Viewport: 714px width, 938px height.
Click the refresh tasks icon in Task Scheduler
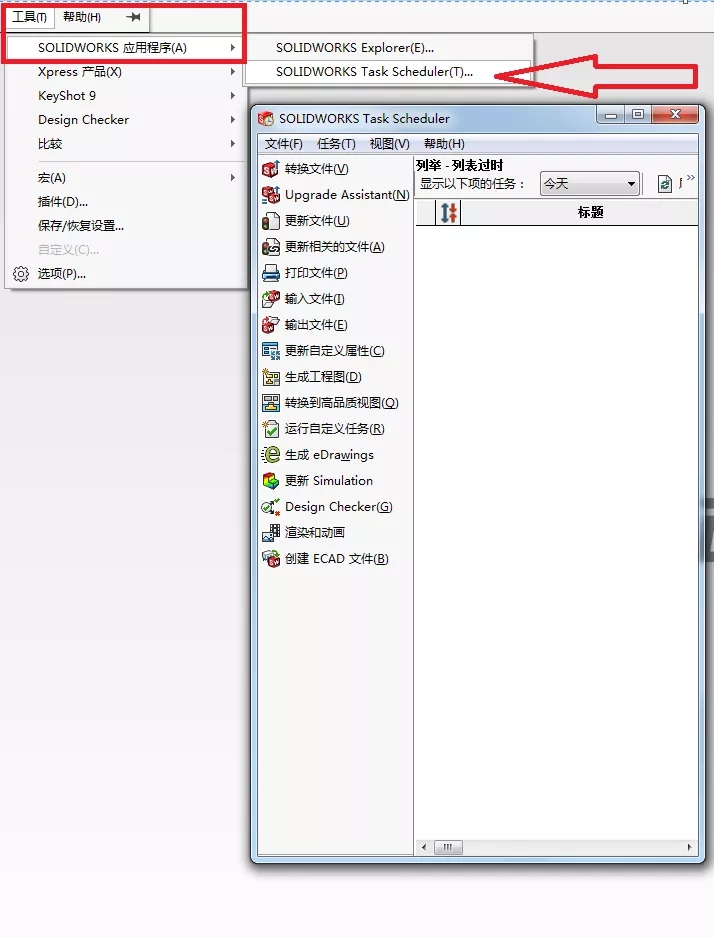click(x=664, y=184)
